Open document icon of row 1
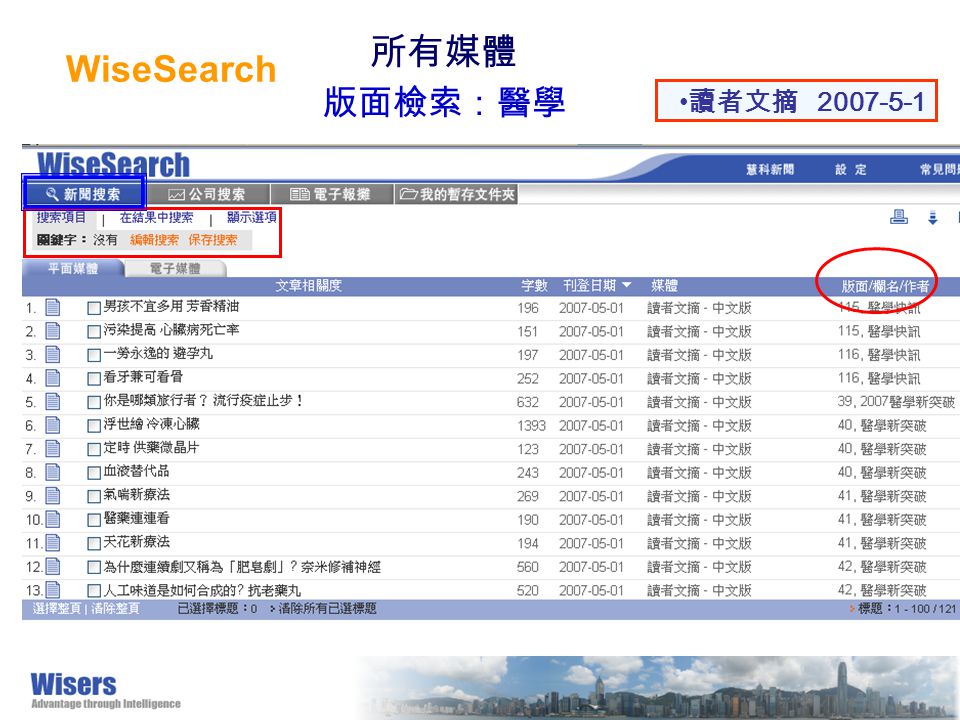The width and height of the screenshot is (960, 720). click(x=53, y=307)
